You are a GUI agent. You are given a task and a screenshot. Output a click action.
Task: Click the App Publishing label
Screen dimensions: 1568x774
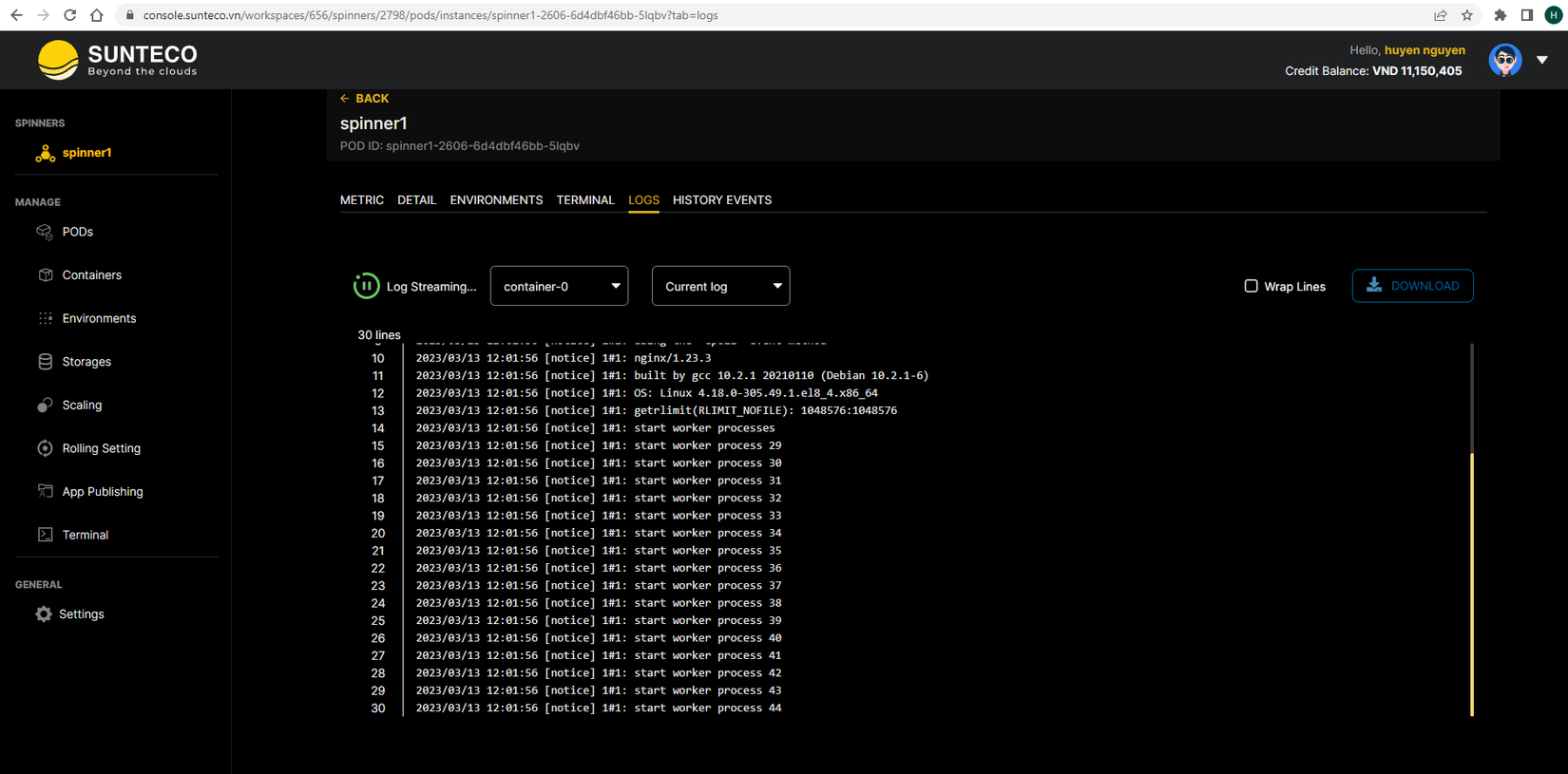[103, 491]
